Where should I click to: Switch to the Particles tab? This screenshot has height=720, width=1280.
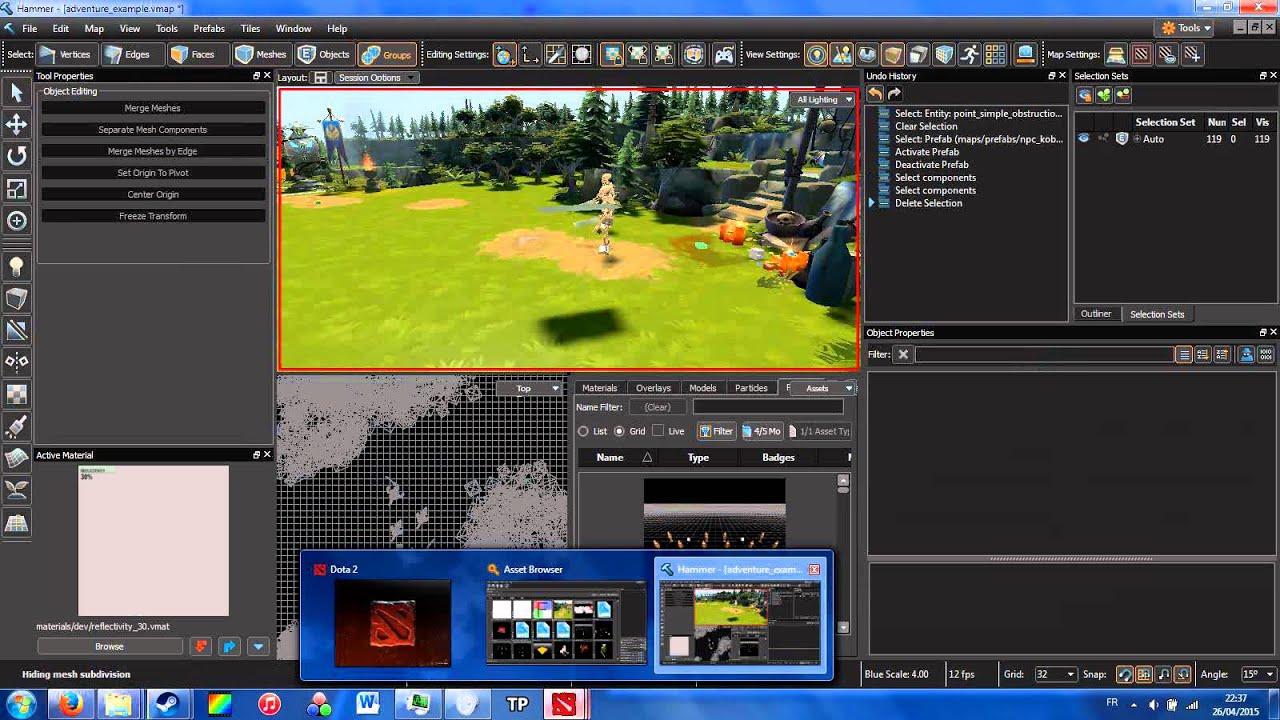751,388
